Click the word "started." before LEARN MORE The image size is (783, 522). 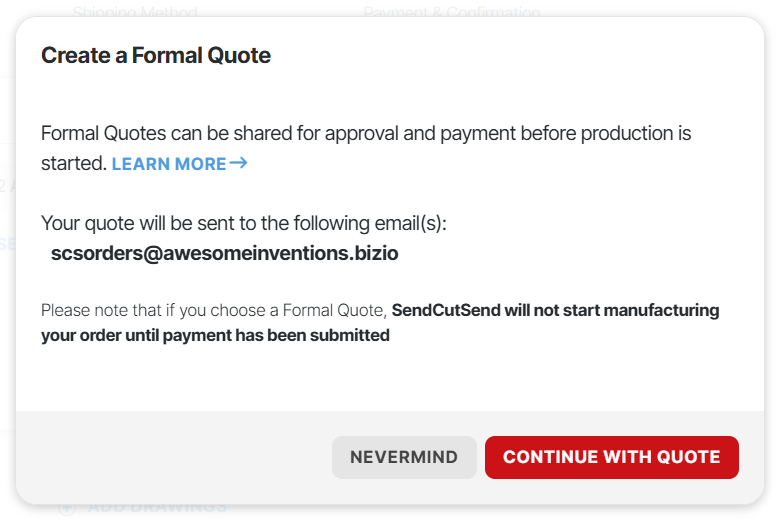[x=73, y=163]
